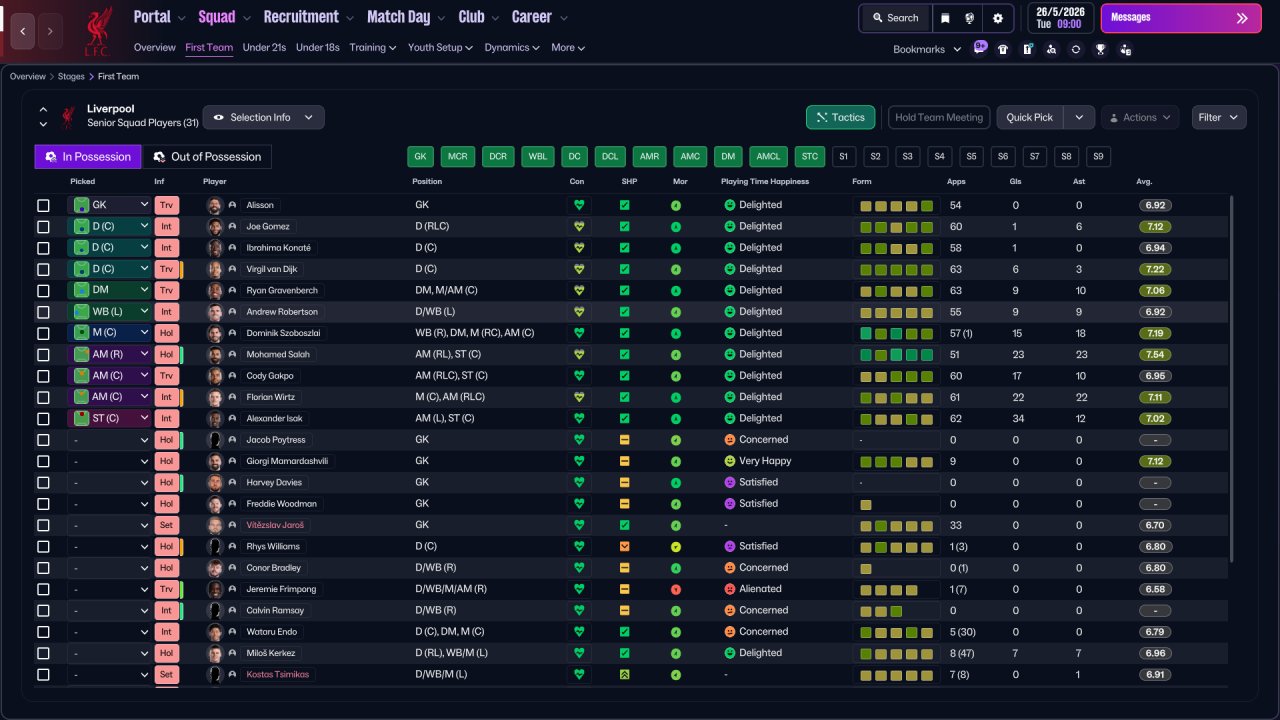This screenshot has width=1280, height=720.
Task: Click the trophy icon in the bookmarks bar
Action: [1100, 49]
